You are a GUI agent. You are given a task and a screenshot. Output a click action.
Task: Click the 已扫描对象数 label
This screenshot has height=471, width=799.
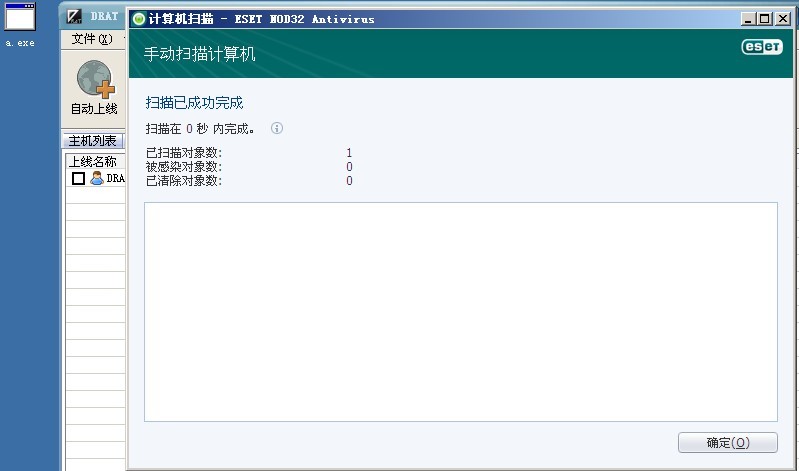[184, 152]
